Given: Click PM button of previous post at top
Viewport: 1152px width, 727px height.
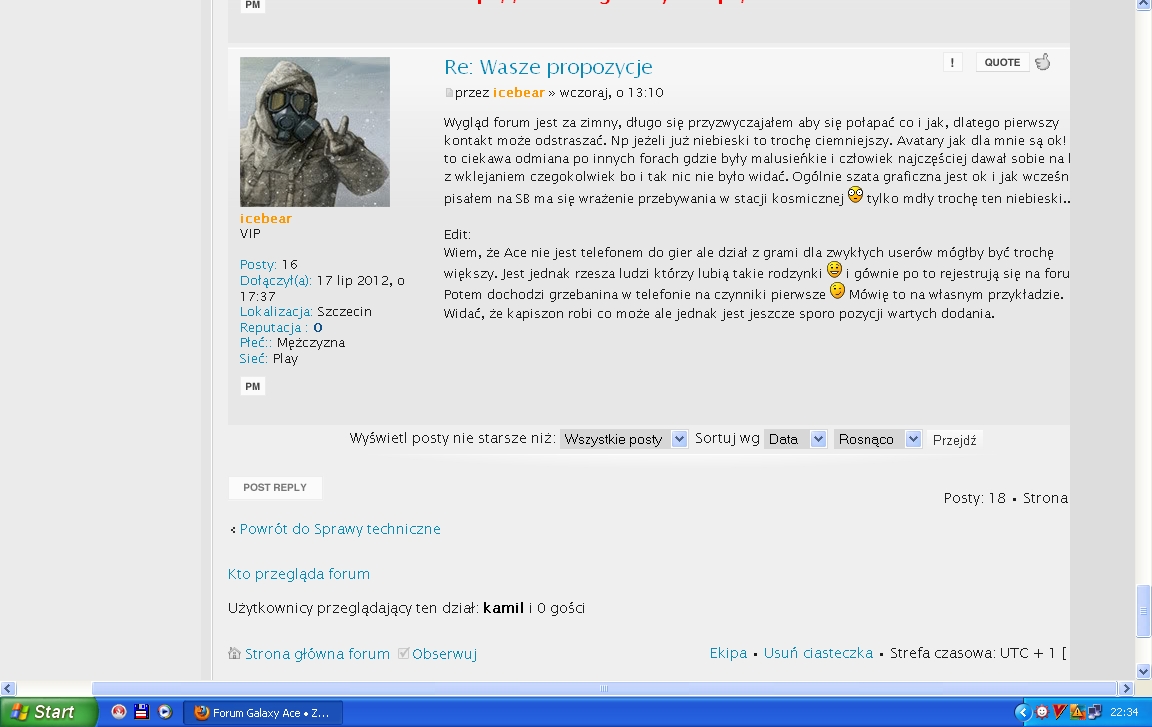Looking at the screenshot, I should [253, 5].
